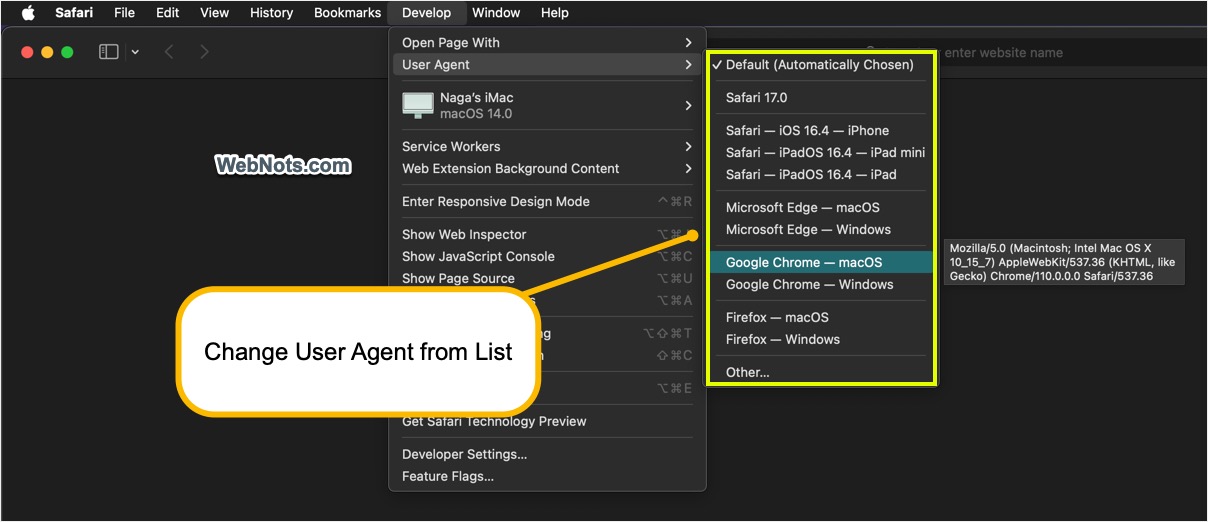Open the Safari app menu
The width and height of the screenshot is (1208, 522).
click(74, 13)
